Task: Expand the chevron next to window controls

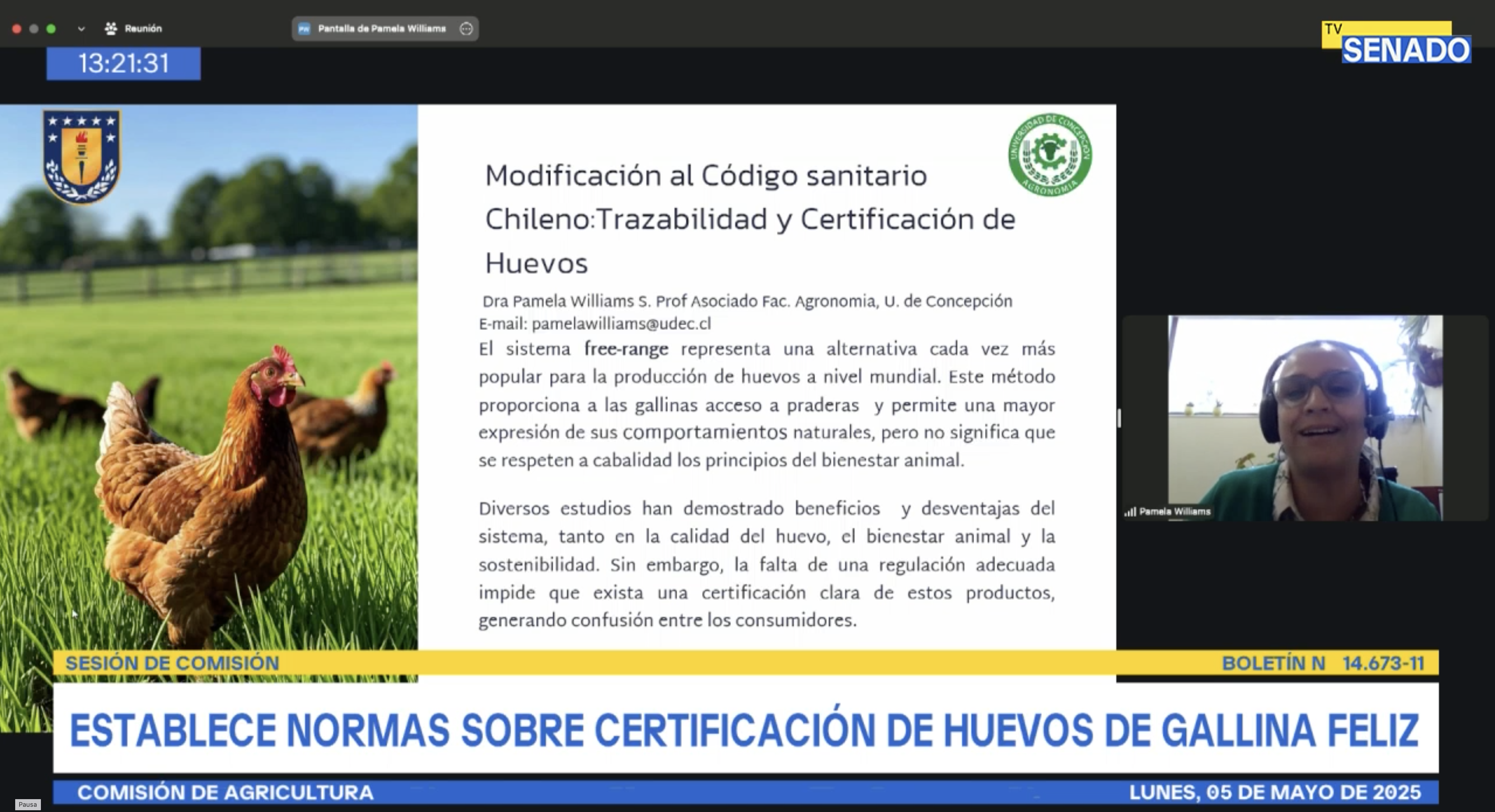Action: [81, 28]
